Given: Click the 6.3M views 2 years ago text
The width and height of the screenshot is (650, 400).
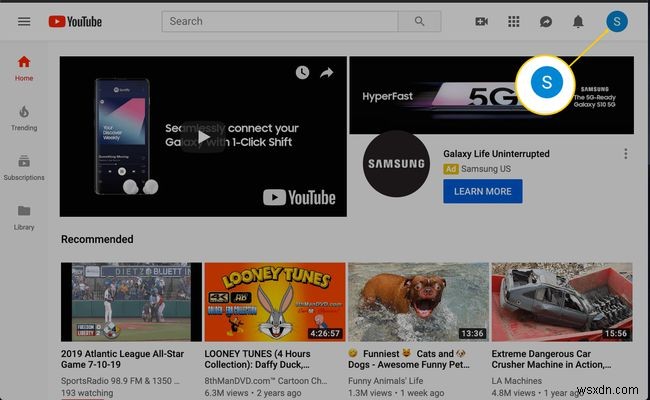Looking at the screenshot, I should pos(252,393).
